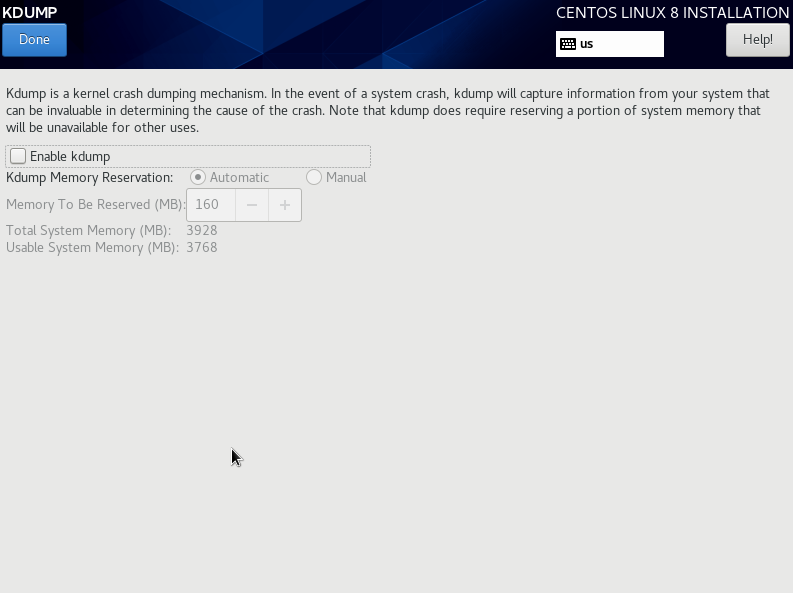Click the Kdump description paragraph

point(388,111)
